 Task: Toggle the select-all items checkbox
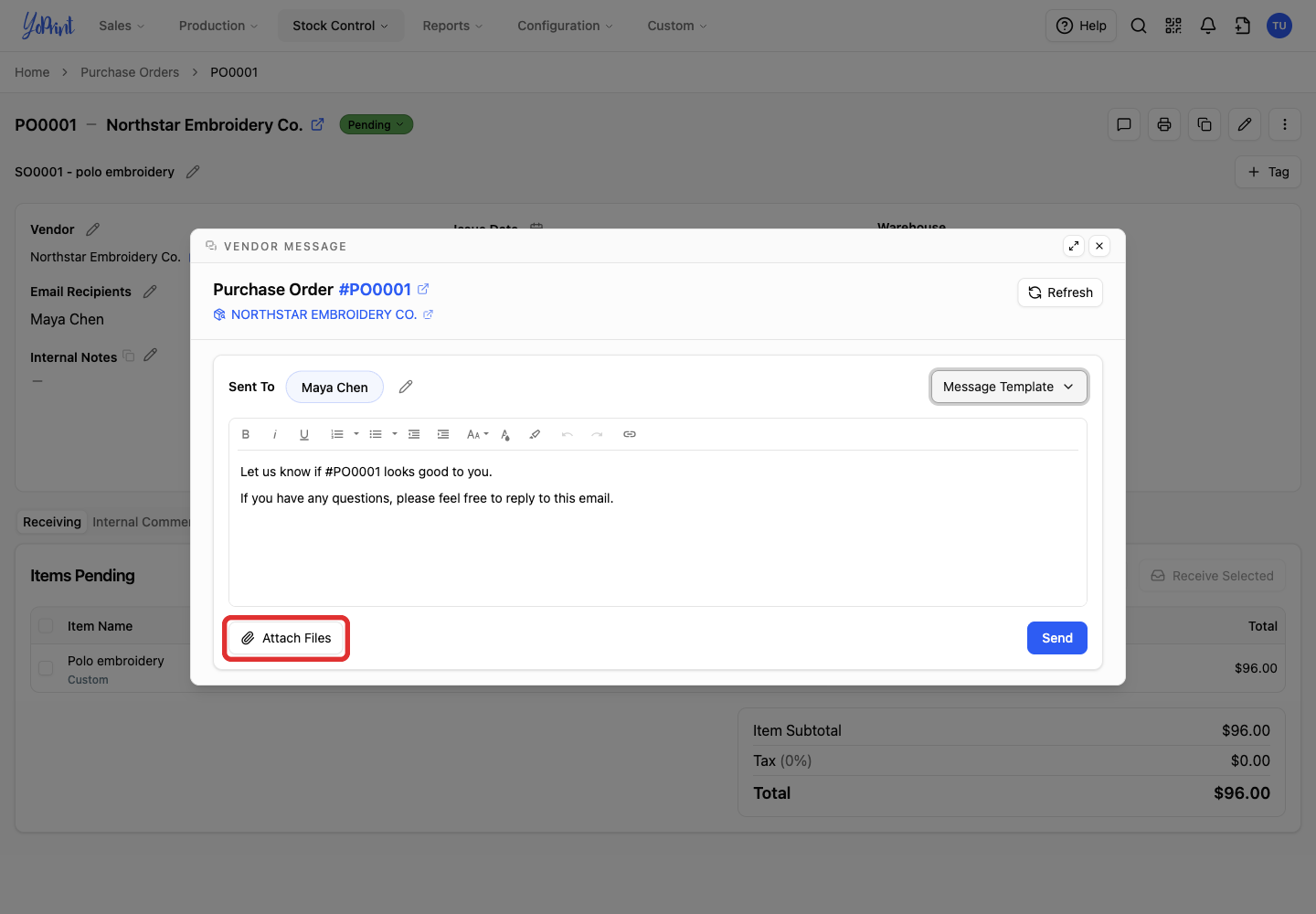click(x=46, y=626)
